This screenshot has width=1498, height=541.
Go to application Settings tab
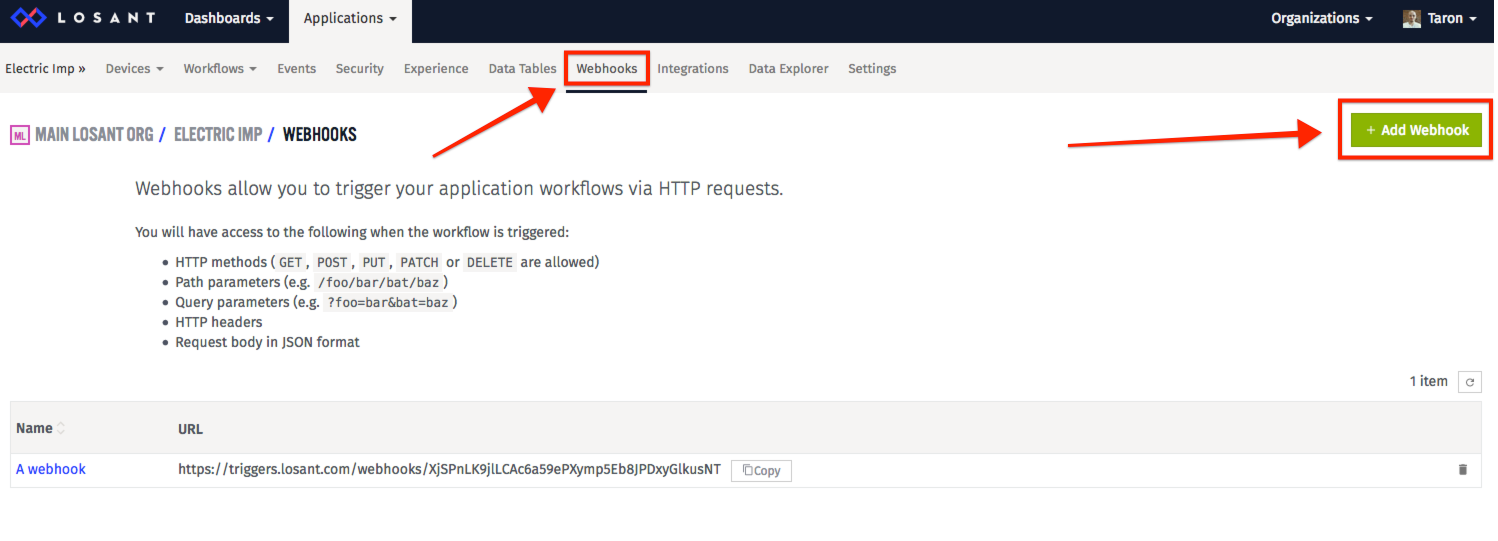pyautogui.click(x=872, y=69)
